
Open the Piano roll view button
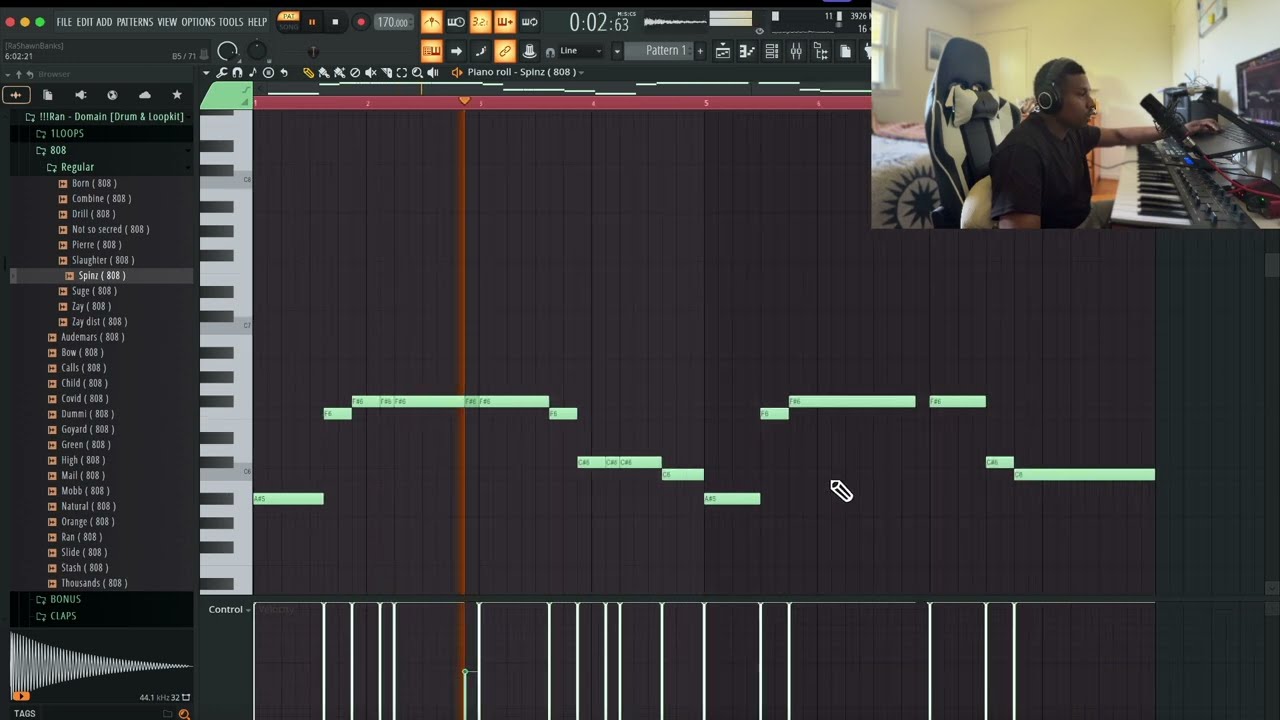point(747,51)
